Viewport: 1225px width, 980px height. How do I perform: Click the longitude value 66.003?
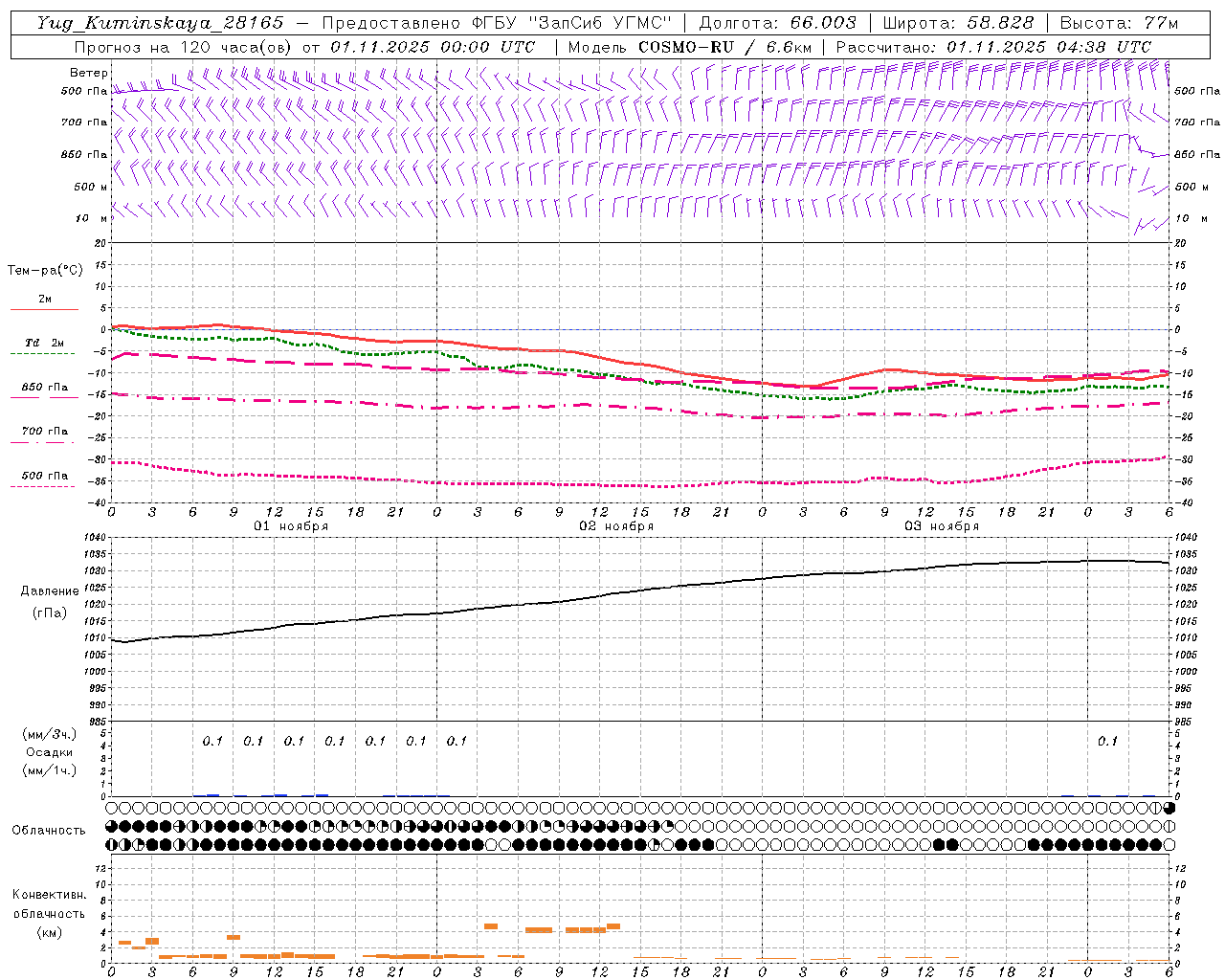pos(823,23)
